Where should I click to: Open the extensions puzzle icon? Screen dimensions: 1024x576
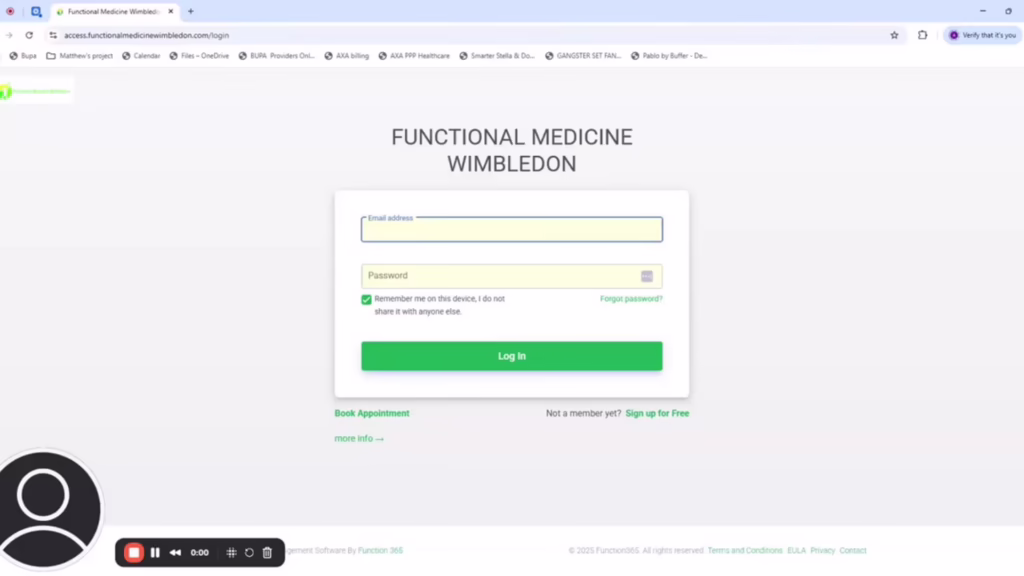pos(922,35)
